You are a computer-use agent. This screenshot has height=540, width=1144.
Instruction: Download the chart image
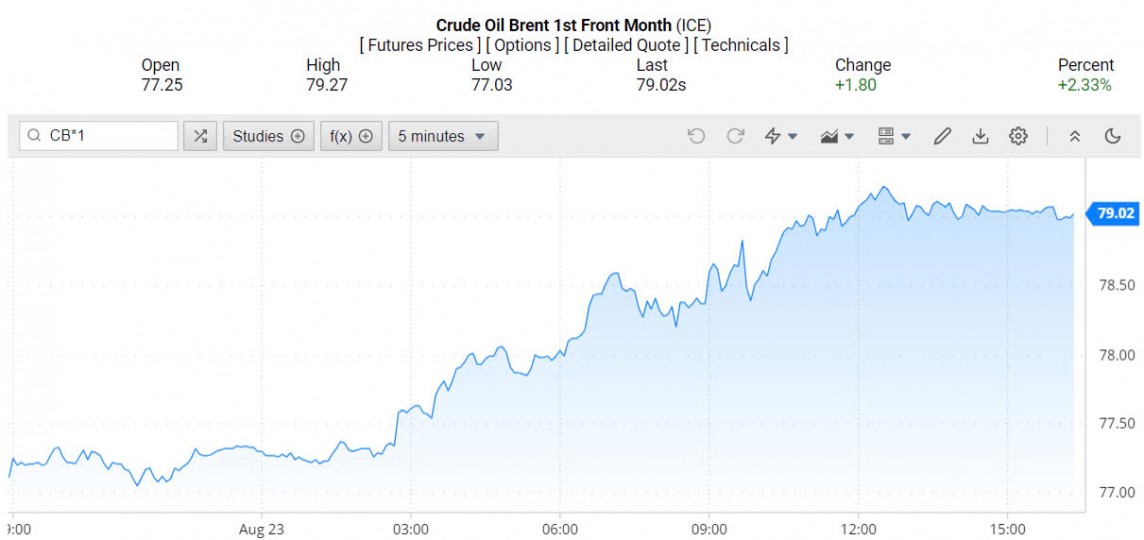pos(980,136)
